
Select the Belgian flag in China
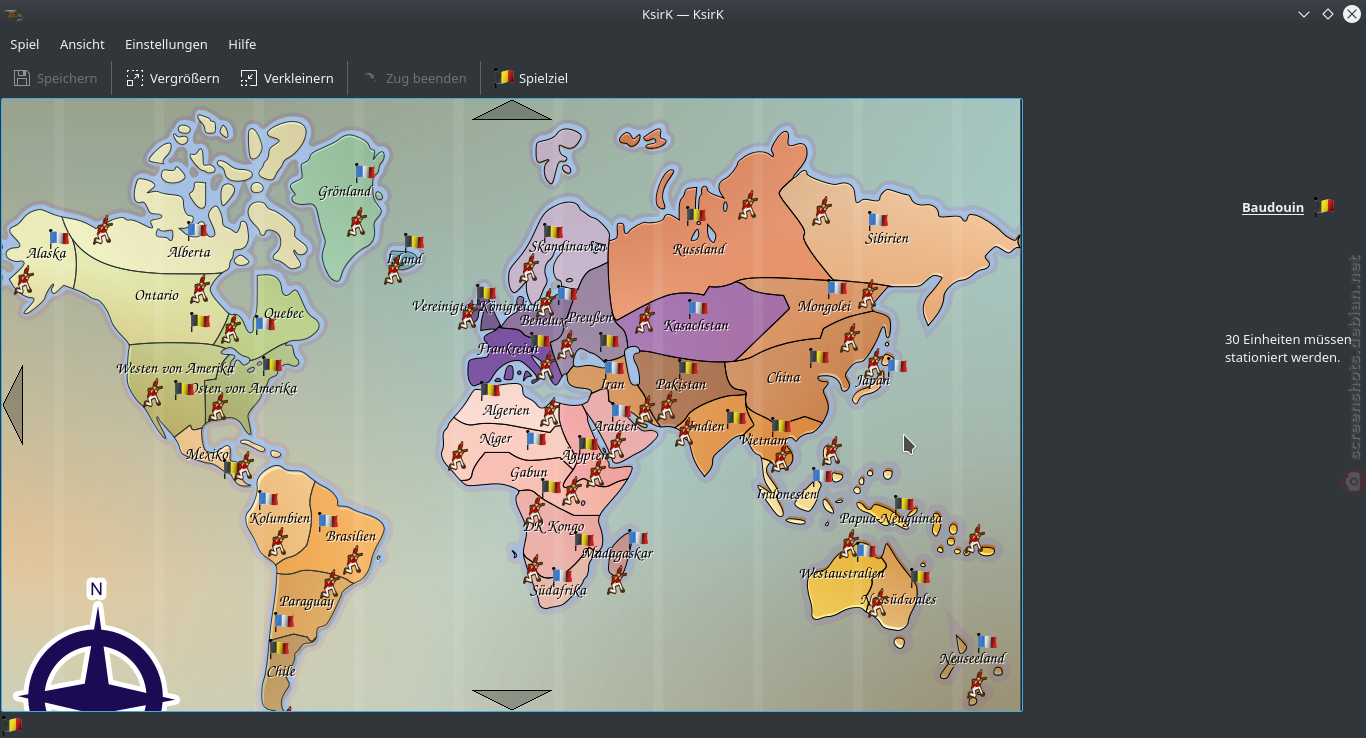[x=819, y=356]
